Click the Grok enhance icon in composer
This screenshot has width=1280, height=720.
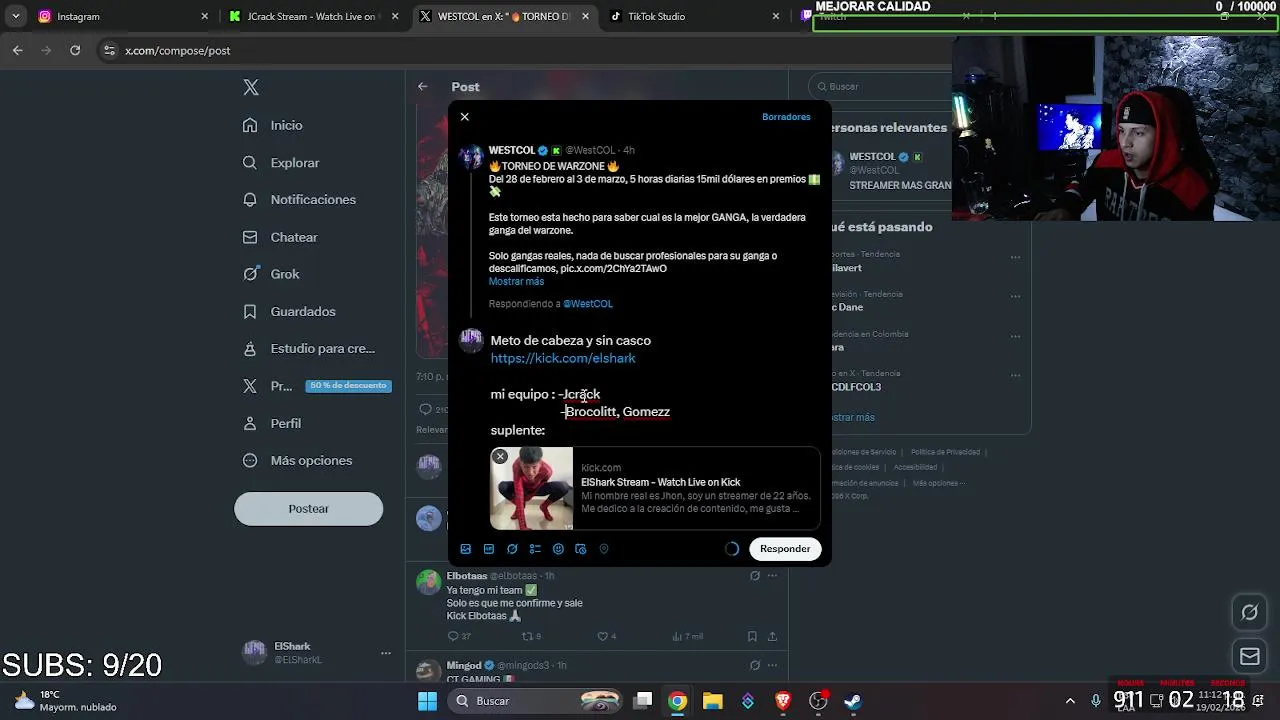pos(512,549)
